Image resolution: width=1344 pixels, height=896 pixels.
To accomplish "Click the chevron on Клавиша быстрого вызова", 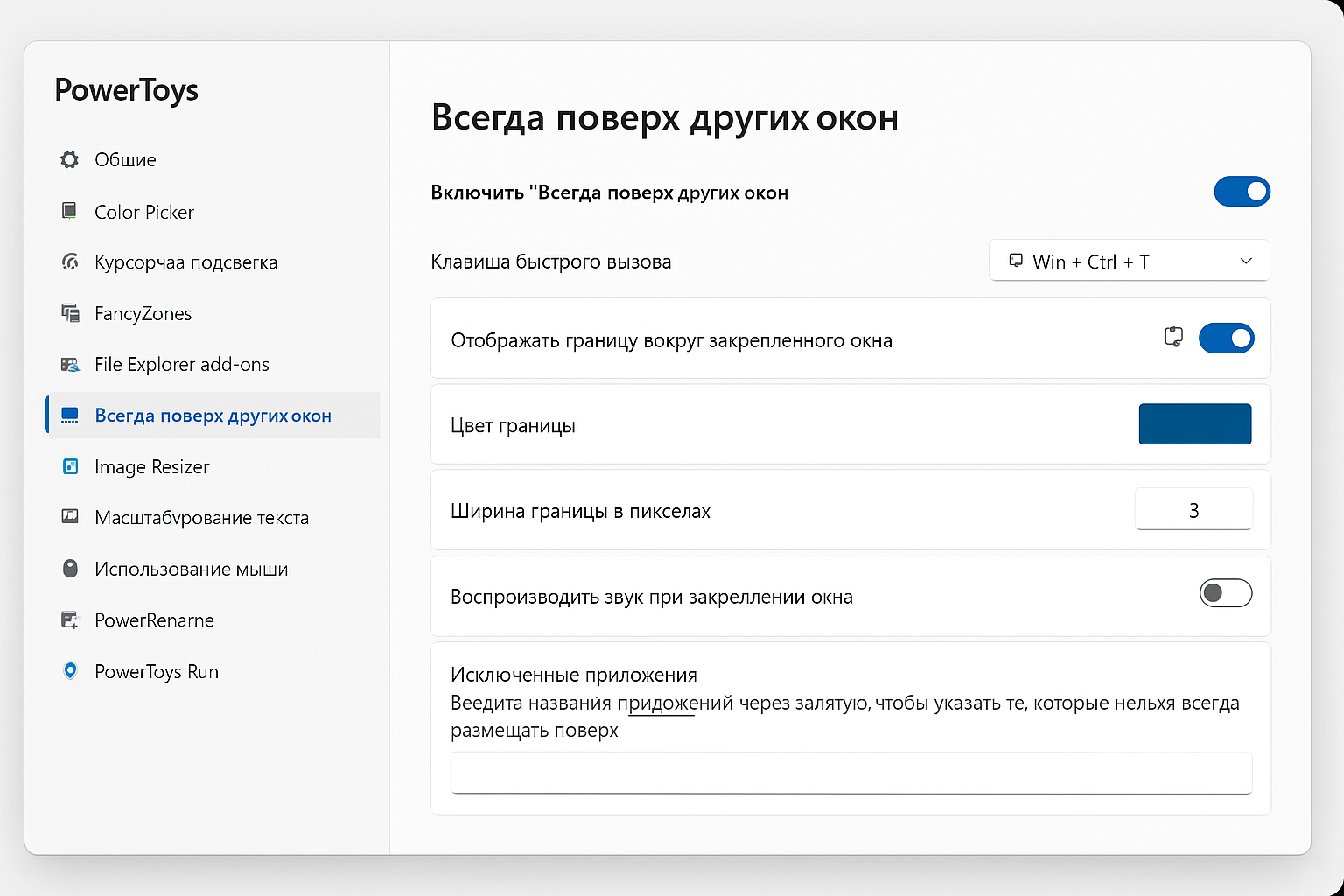I will (x=1246, y=261).
